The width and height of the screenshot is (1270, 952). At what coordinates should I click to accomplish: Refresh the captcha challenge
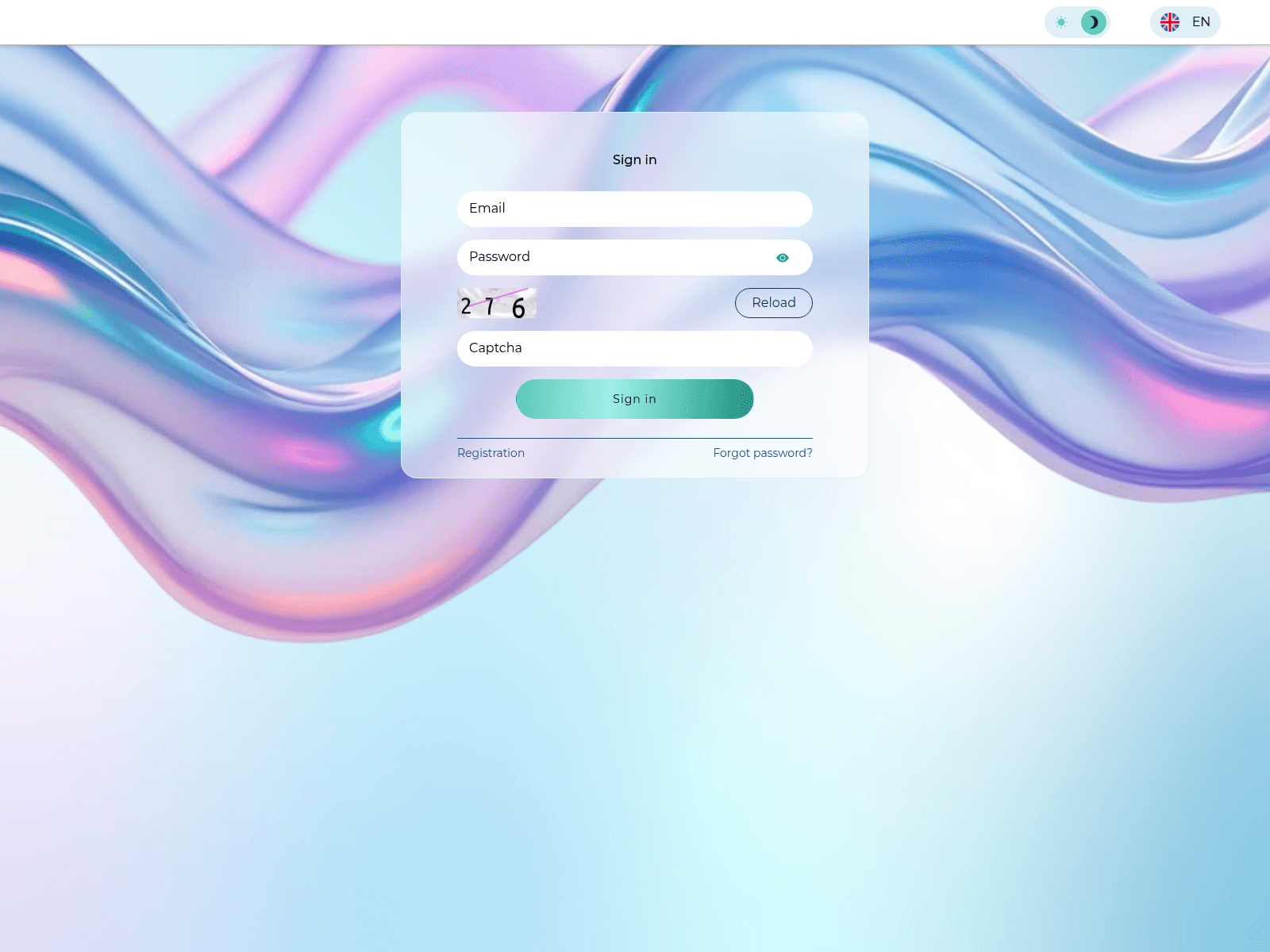pos(773,302)
